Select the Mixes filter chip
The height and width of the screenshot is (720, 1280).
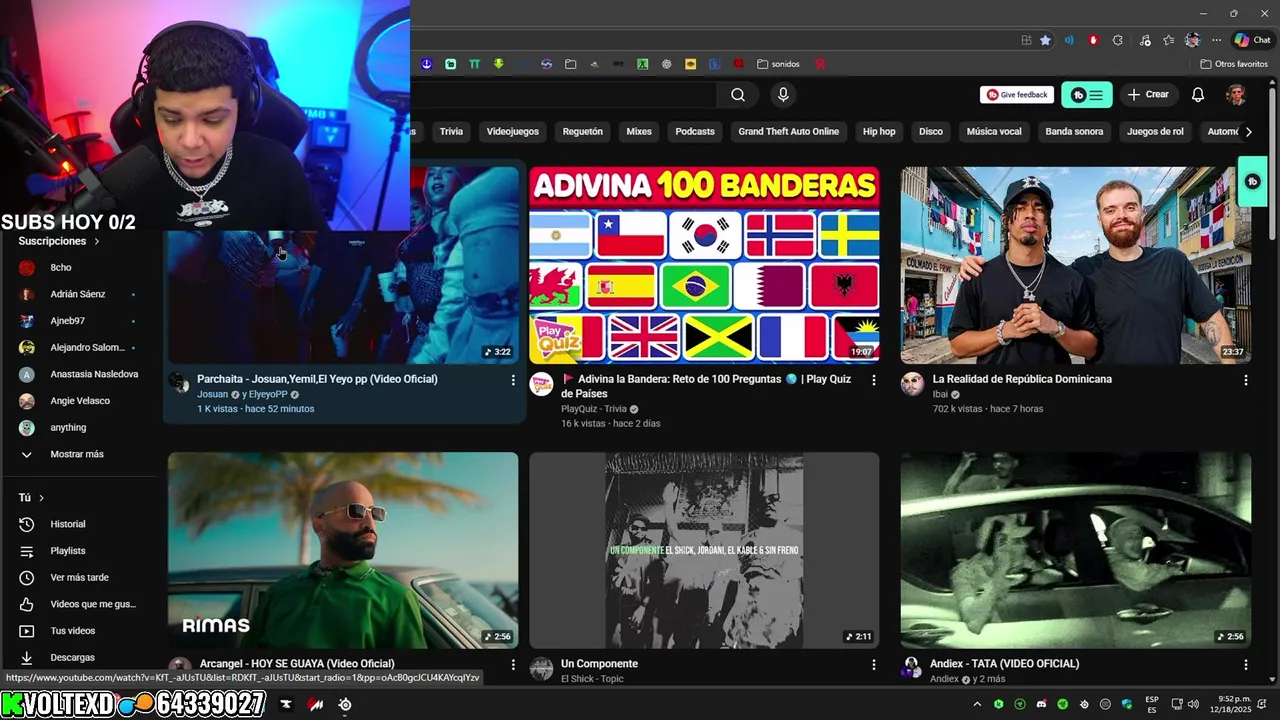[x=639, y=131]
